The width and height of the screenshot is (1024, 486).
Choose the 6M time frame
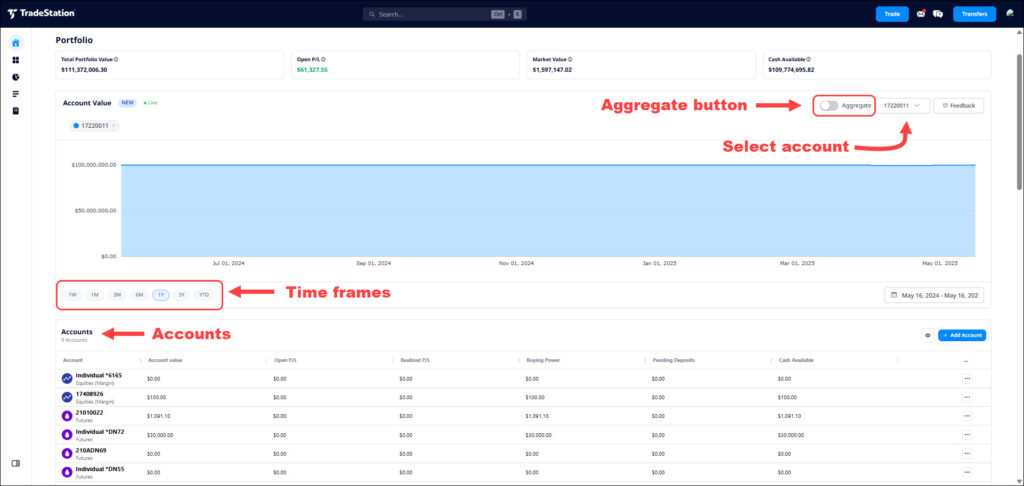139,295
